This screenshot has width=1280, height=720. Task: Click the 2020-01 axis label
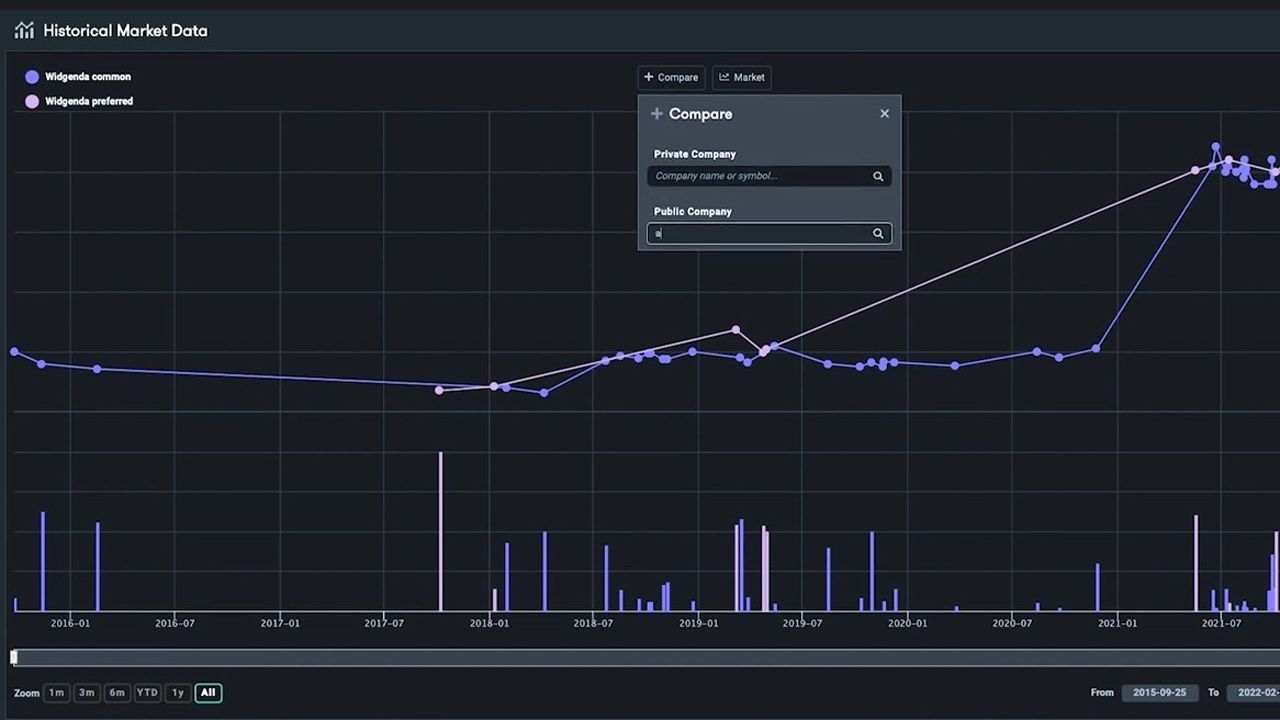point(907,624)
